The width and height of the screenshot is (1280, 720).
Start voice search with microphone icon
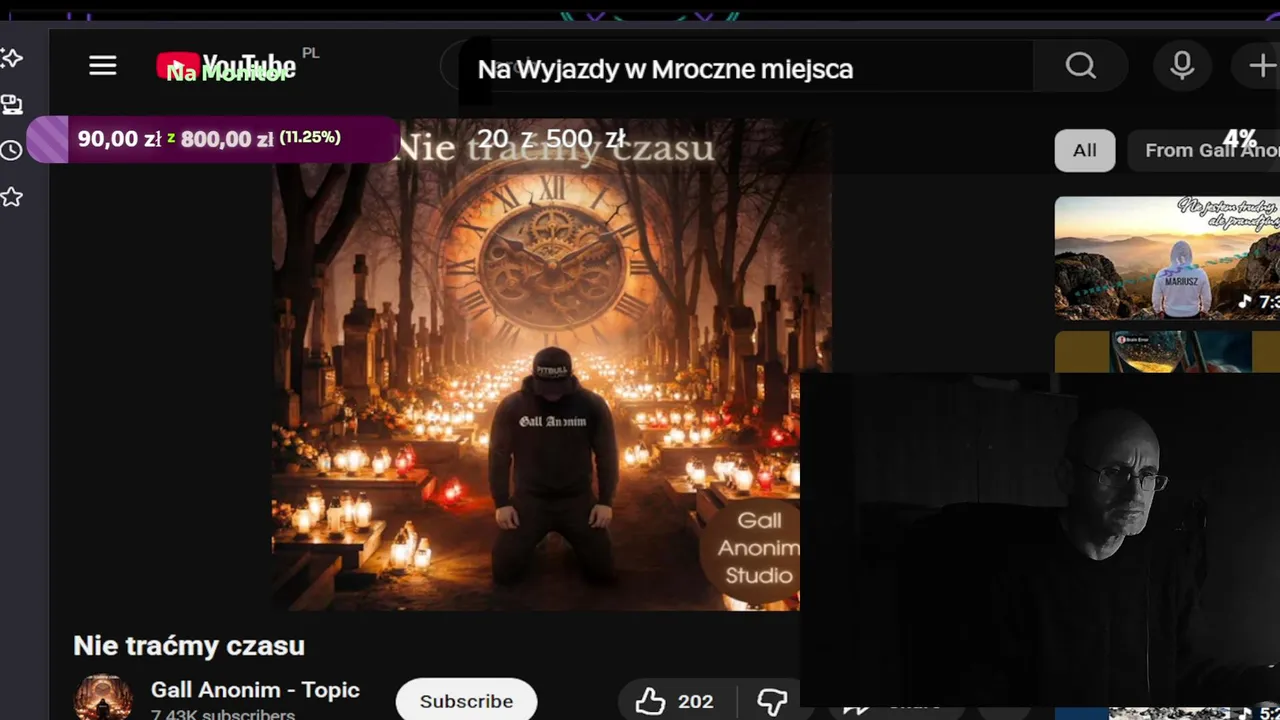coord(1182,66)
